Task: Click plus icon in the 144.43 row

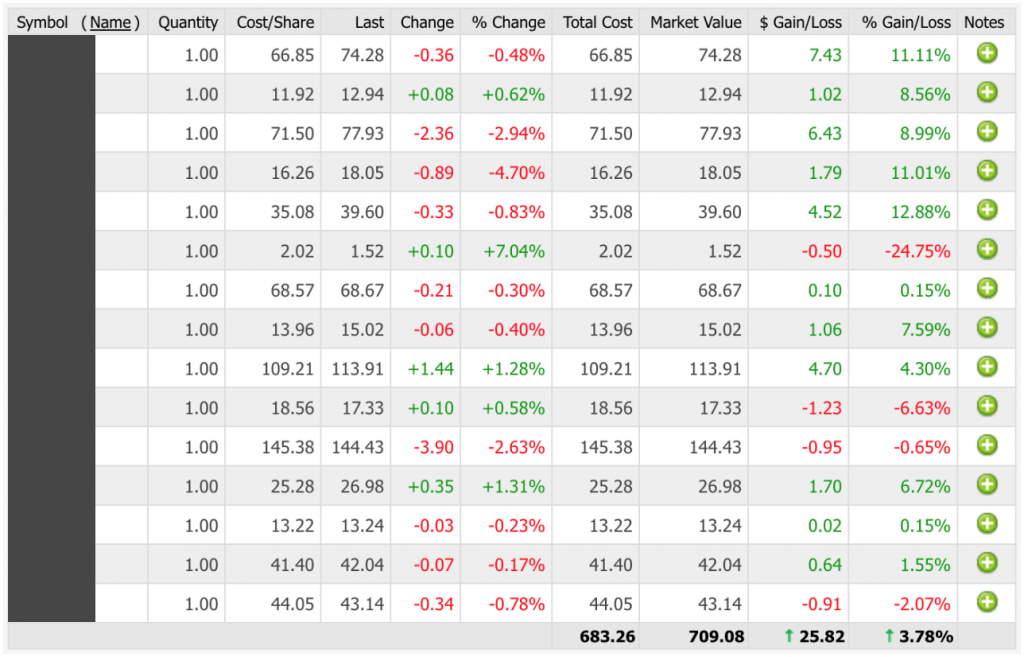Action: [x=987, y=445]
